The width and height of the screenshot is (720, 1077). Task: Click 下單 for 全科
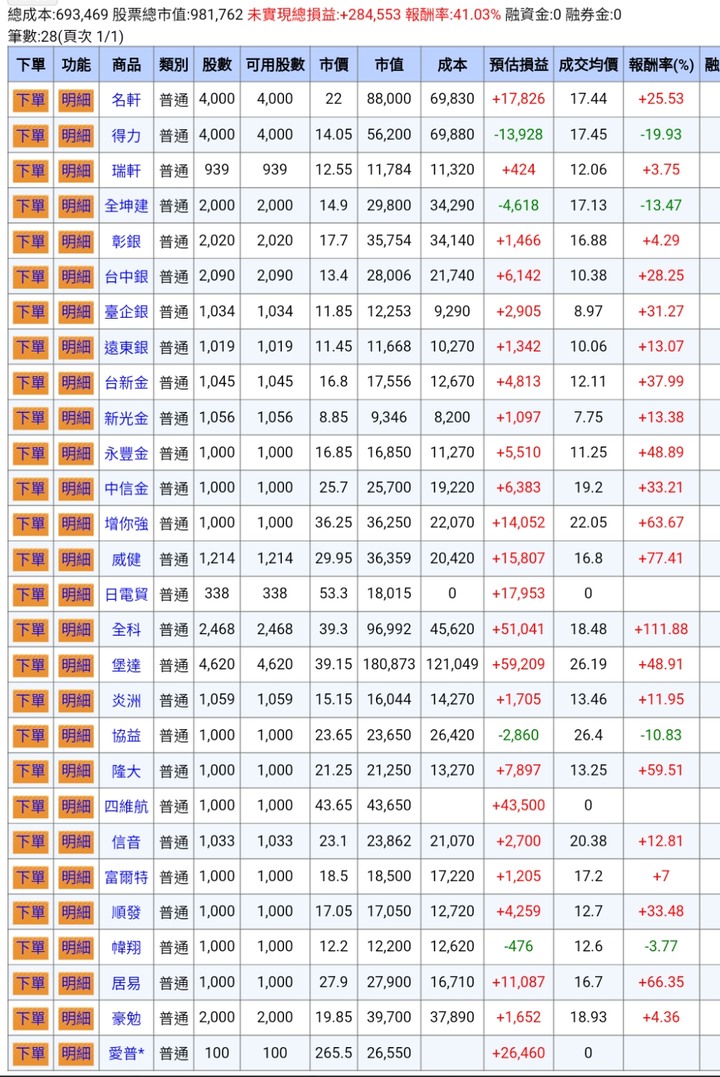click(x=30, y=630)
